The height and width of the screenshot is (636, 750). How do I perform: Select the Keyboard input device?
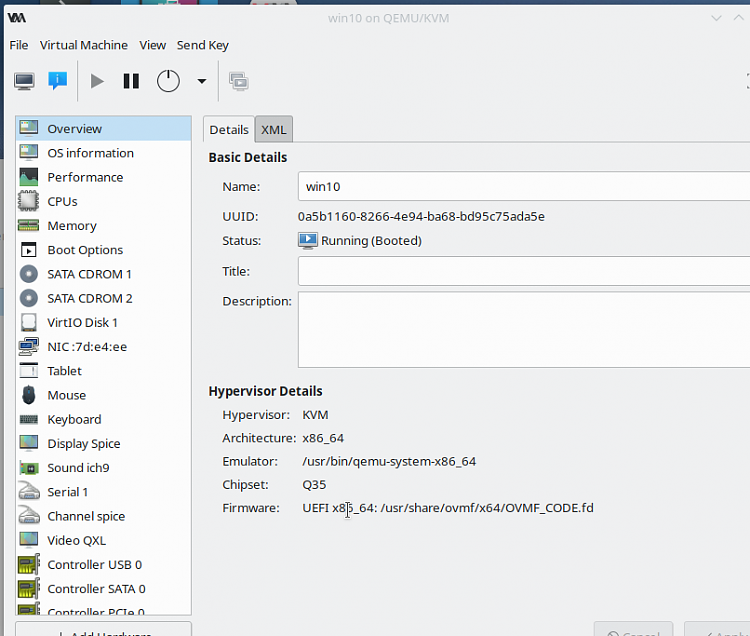pos(103,419)
